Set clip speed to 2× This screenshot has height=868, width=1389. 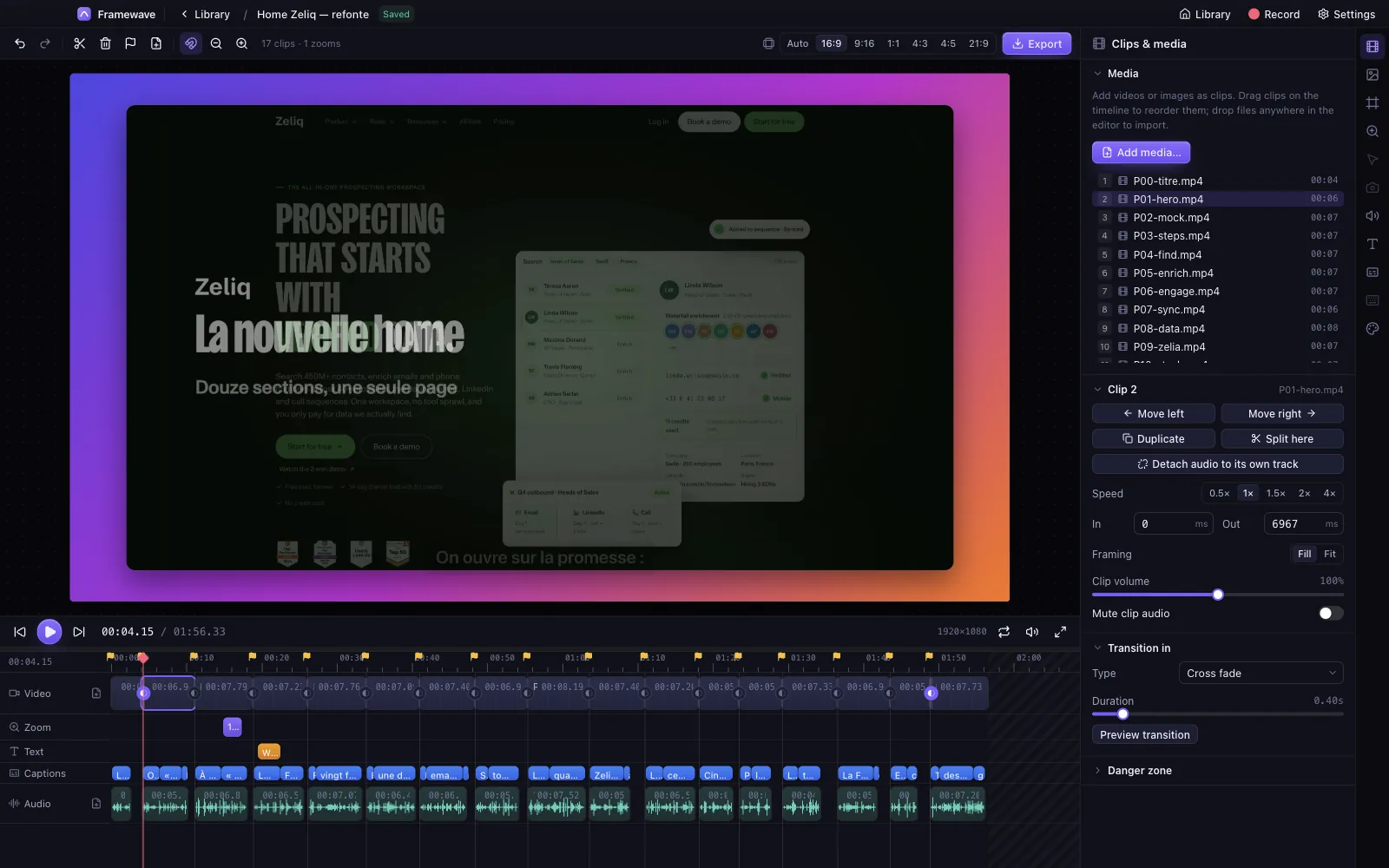1304,493
